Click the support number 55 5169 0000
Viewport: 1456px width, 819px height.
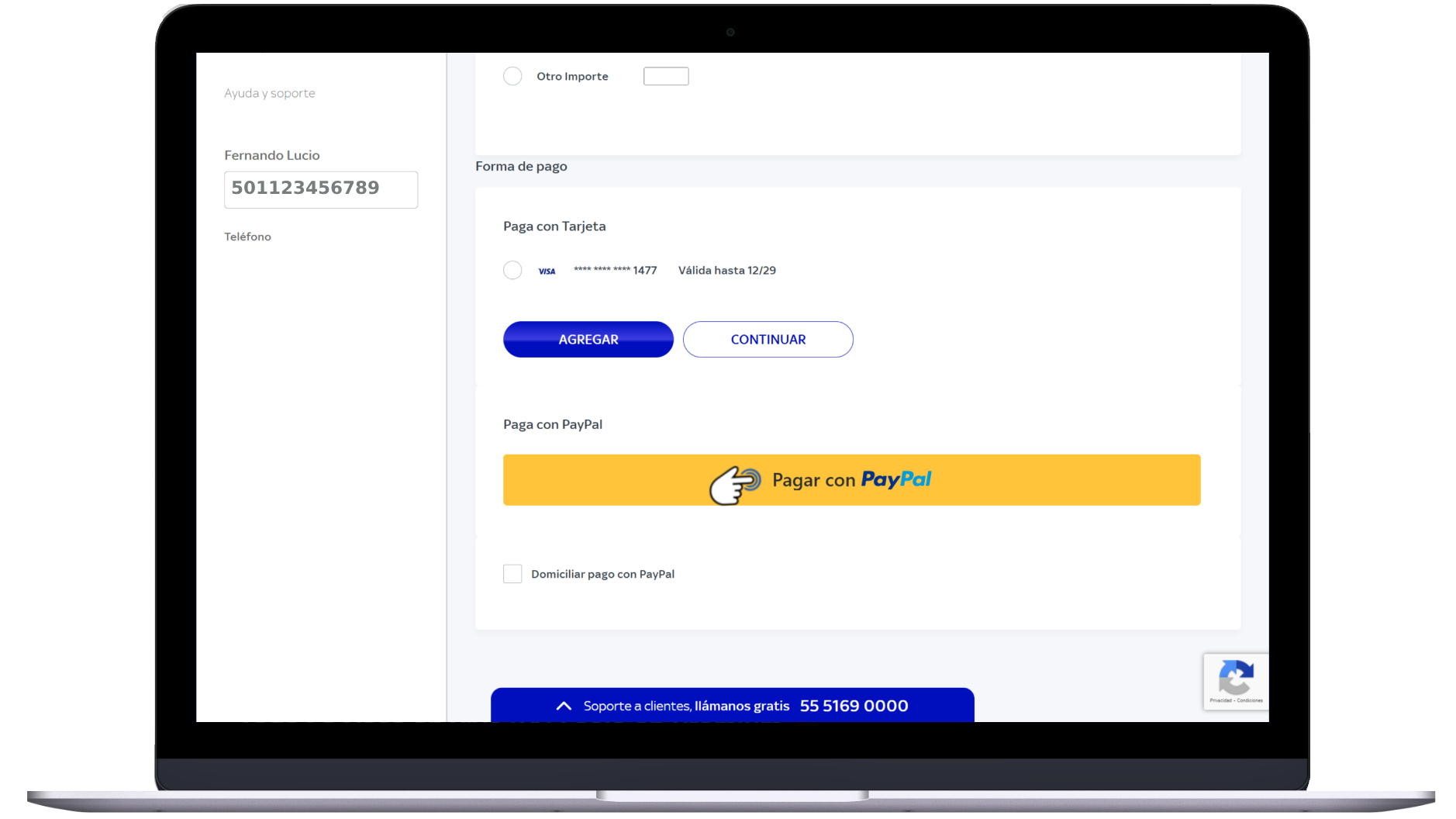pyautogui.click(x=854, y=706)
